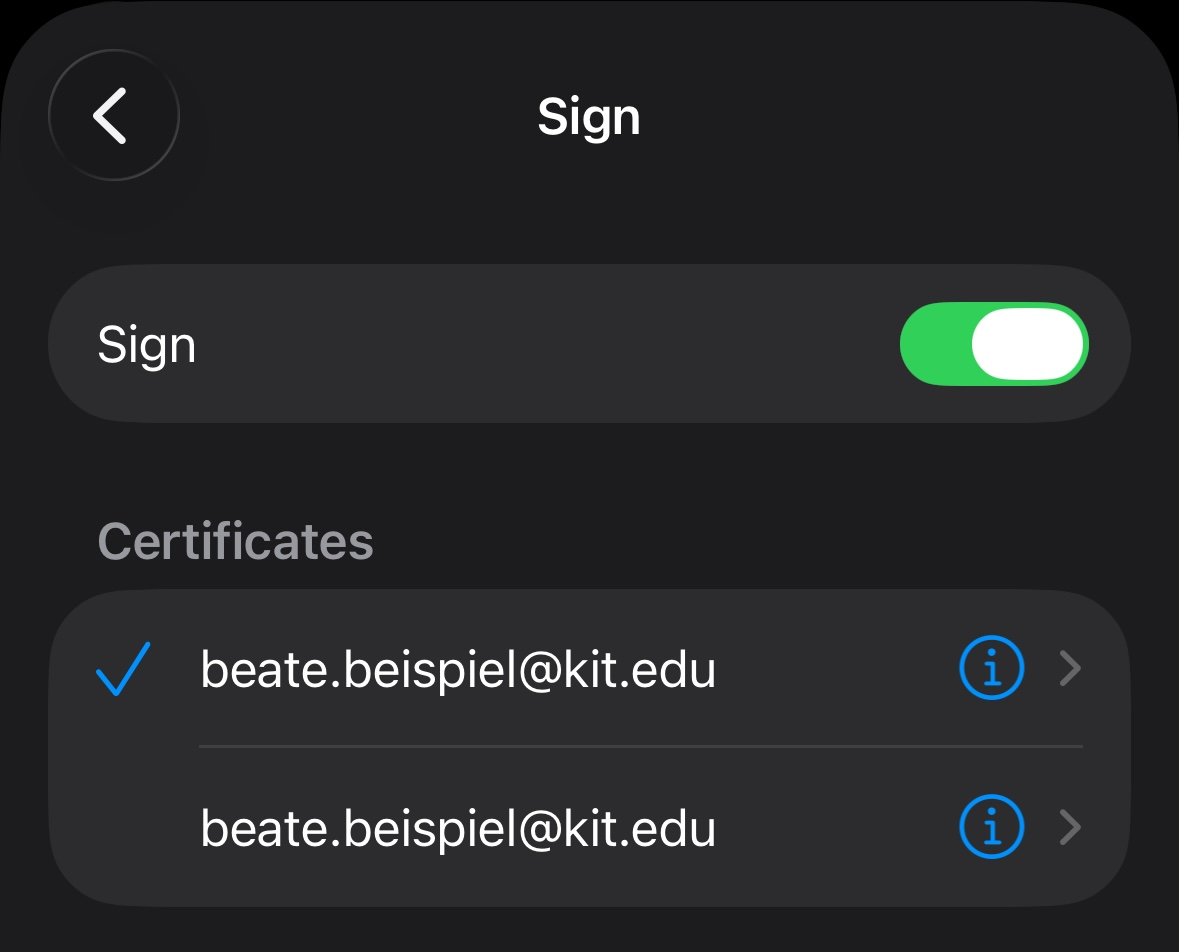
Task: Go back using the top-left arrow
Action: coord(113,116)
